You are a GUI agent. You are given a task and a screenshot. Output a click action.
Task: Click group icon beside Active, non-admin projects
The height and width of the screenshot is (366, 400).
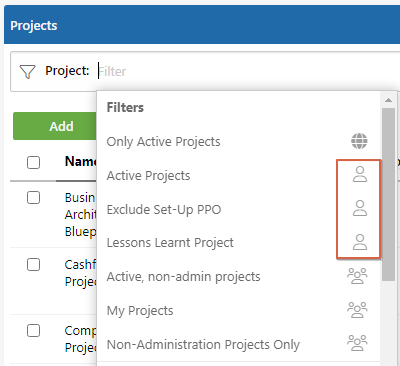pos(357,276)
